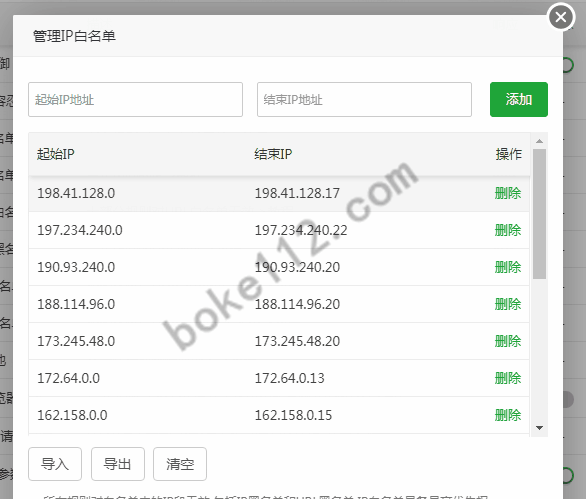The width and height of the screenshot is (586, 499).
Task: Click the 操作 column header
Action: coord(508,154)
